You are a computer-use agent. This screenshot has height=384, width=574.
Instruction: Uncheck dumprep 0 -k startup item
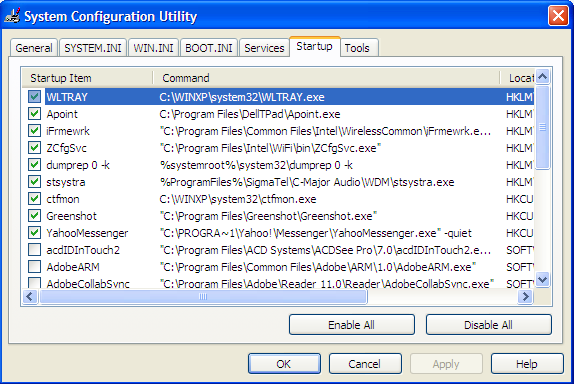click(x=34, y=165)
